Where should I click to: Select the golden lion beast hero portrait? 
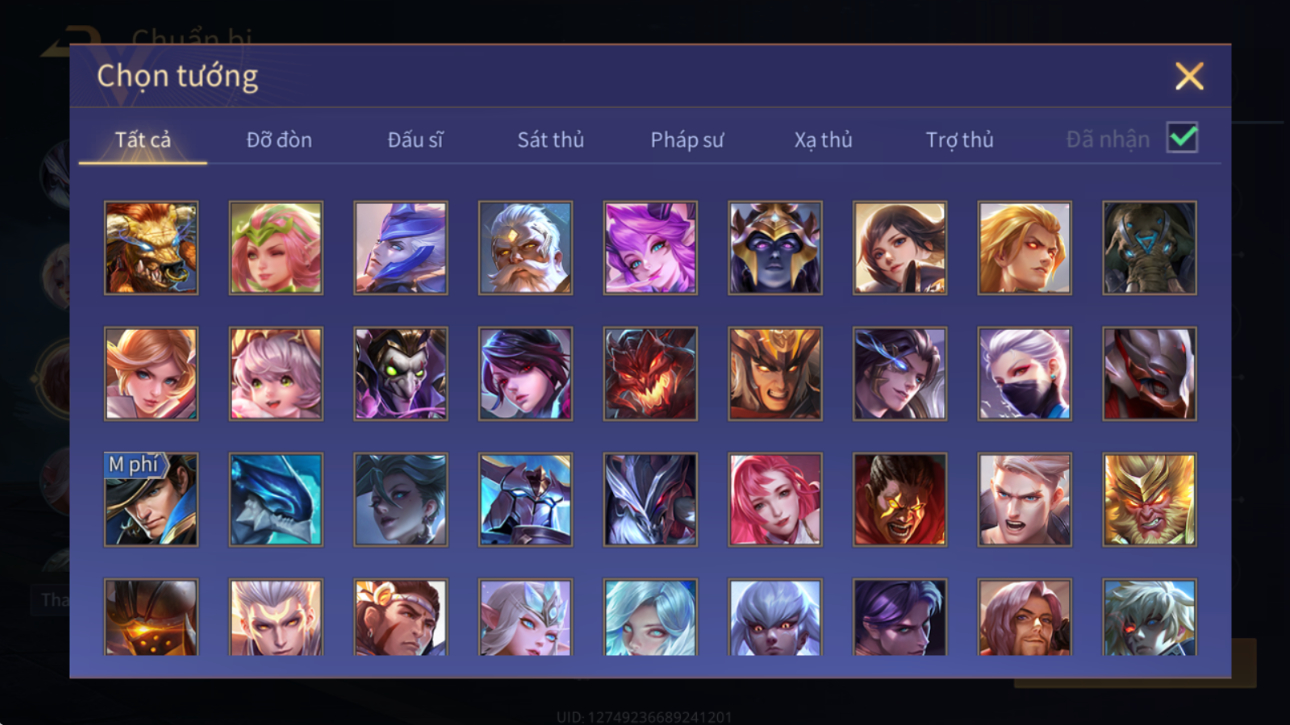pos(151,248)
